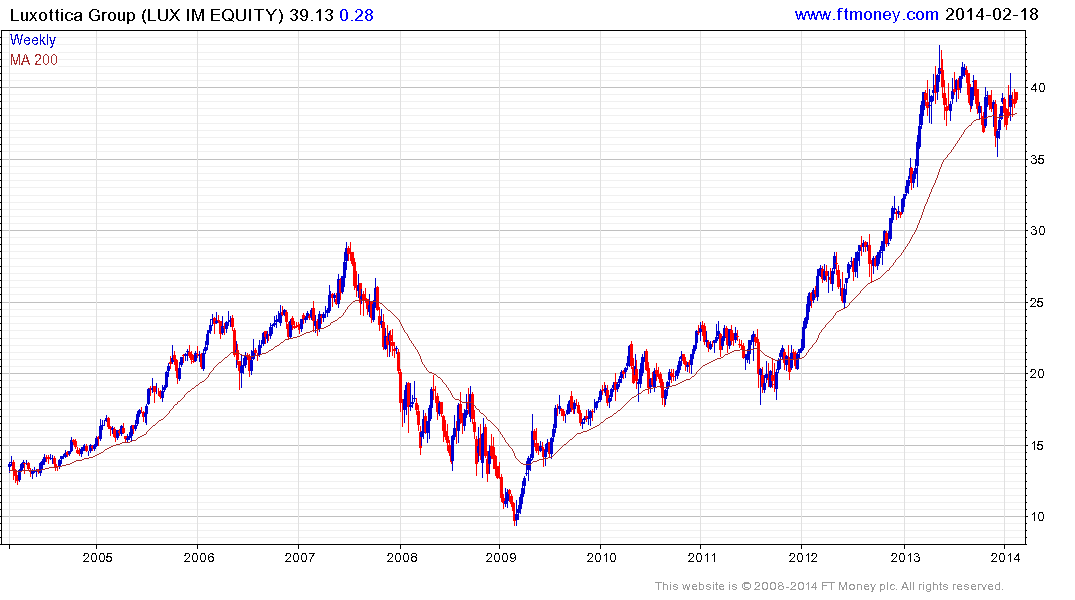Image resolution: width=1075 pixels, height=600 pixels.
Task: Click the Weekly legend label
Action: 33,40
